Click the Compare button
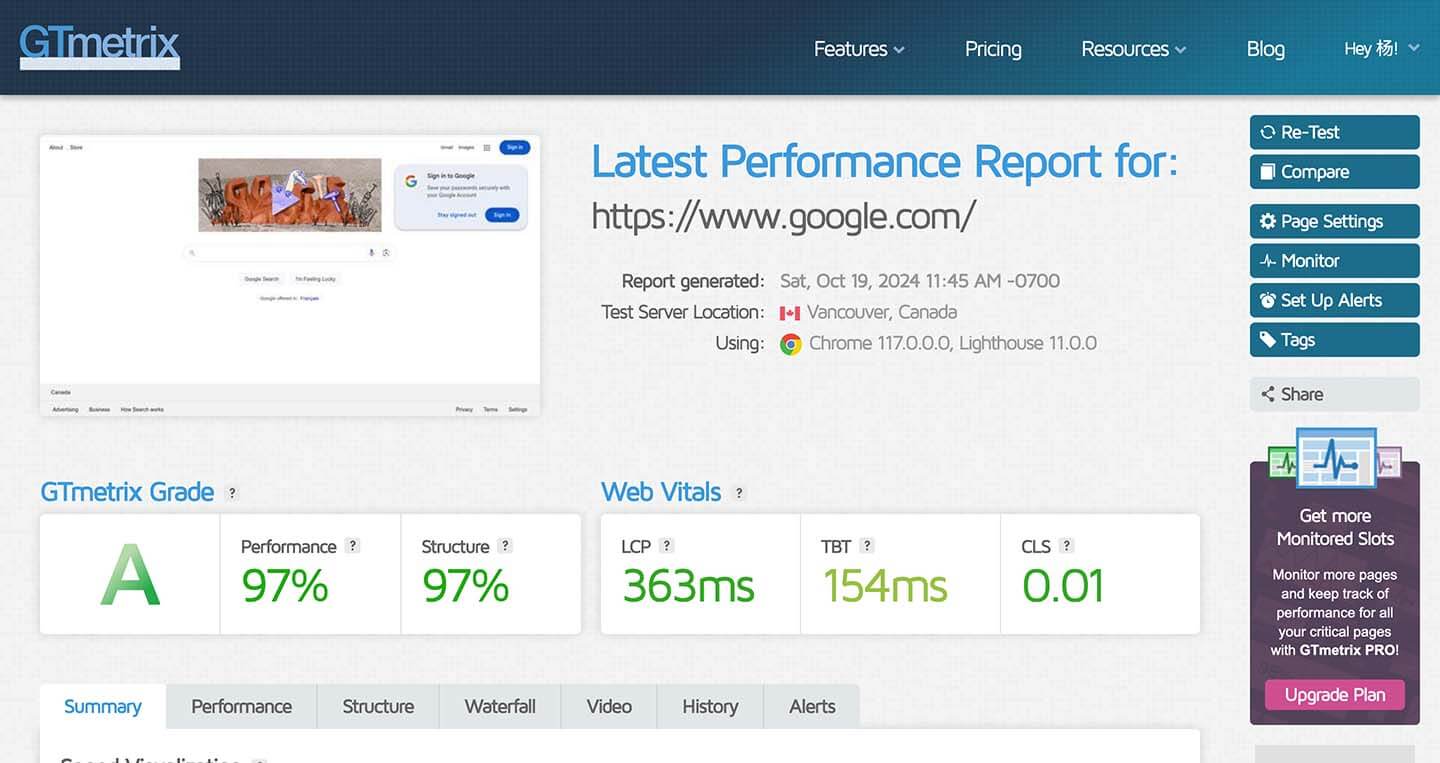The height and width of the screenshot is (763, 1440). [1334, 172]
